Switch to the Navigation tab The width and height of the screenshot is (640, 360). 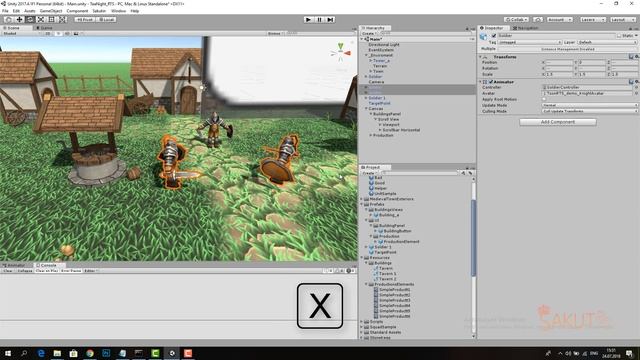point(526,28)
